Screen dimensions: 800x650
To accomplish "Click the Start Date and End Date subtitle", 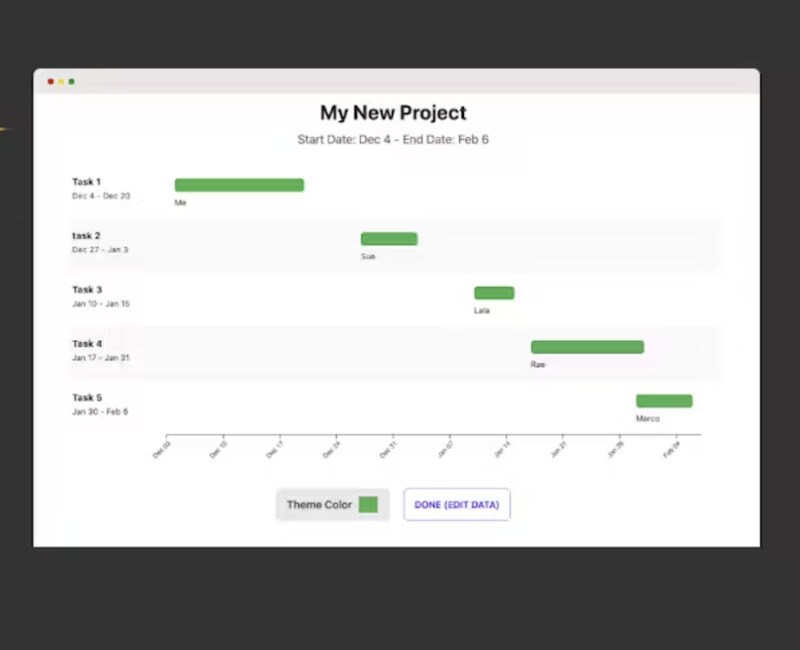I will [x=393, y=140].
